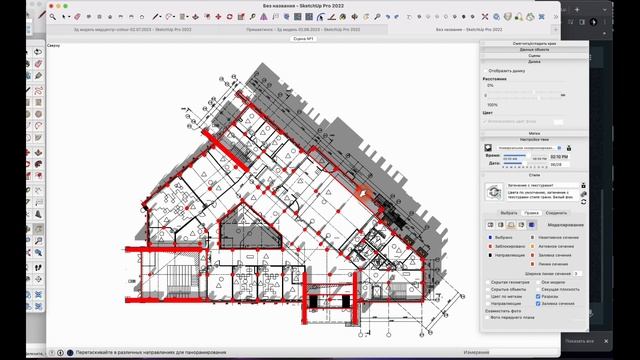
Task: Open the Face settings icon in style editor
Action: (x=501, y=224)
